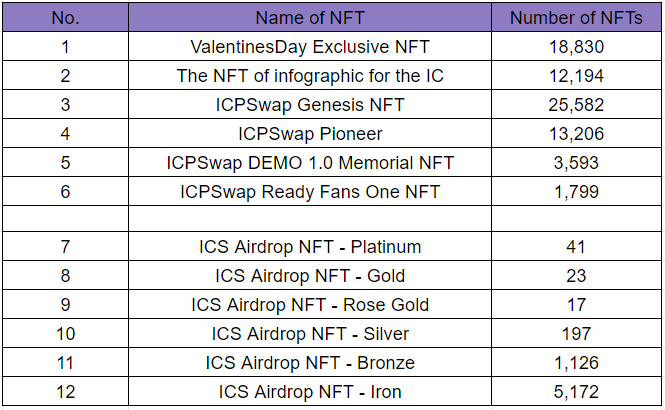This screenshot has width=665, height=410.
Task: Select the ICPSwap Genesis NFT cell
Action: tap(310, 104)
